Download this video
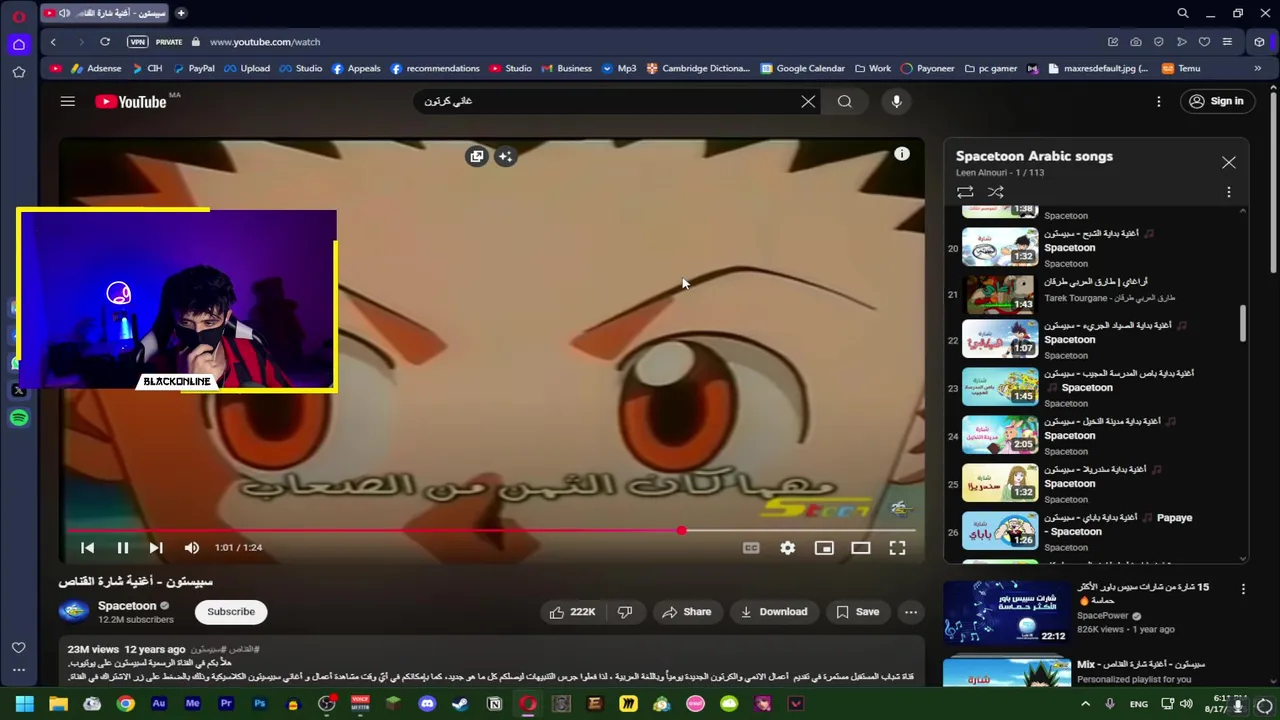Viewport: 1280px width, 720px height. point(774,612)
